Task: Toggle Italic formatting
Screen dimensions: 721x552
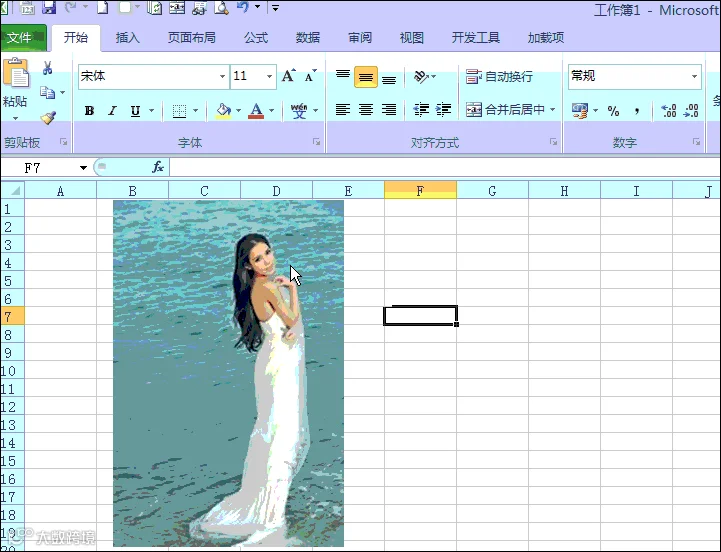Action: coord(112,111)
